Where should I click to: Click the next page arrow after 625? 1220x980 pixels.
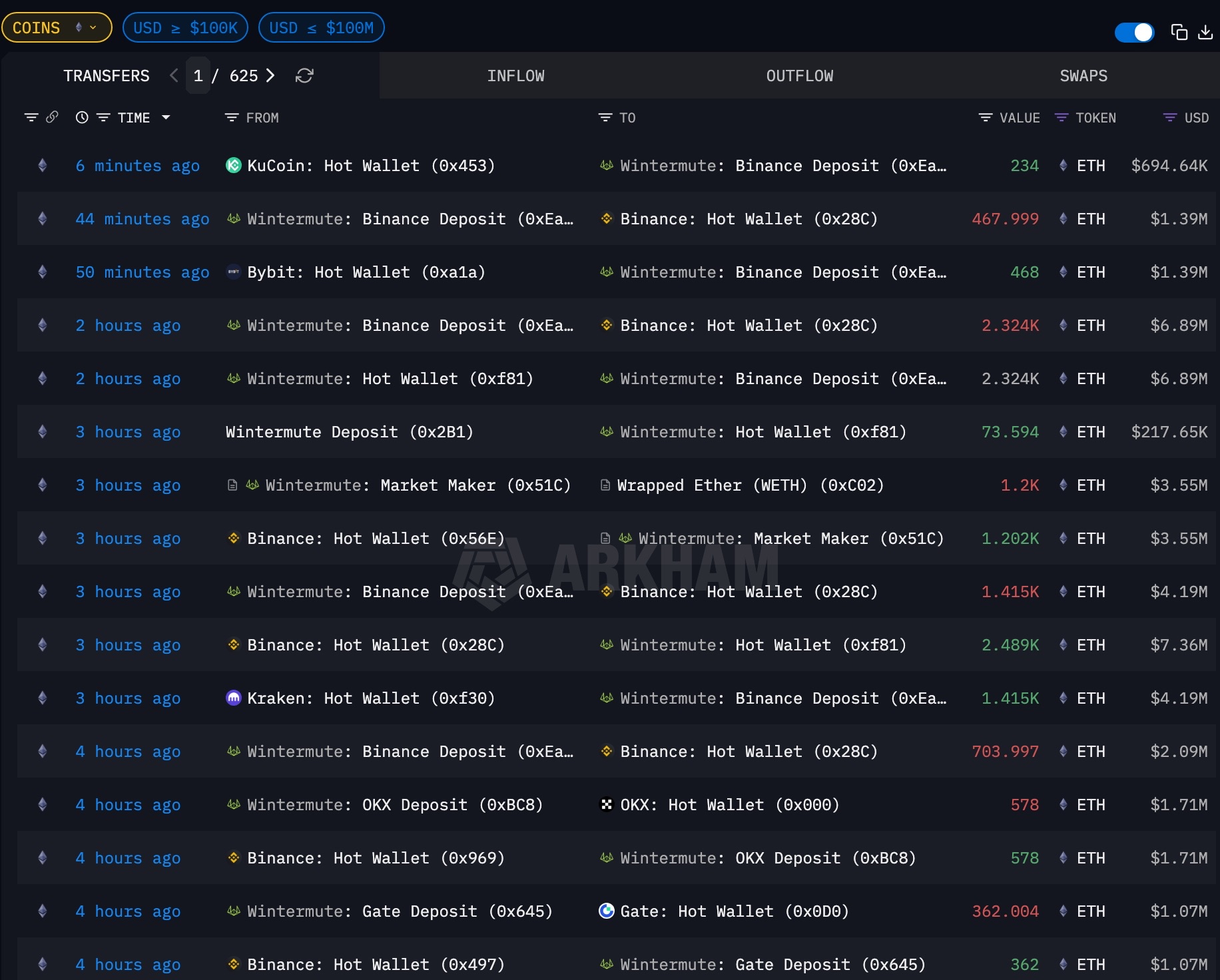270,76
